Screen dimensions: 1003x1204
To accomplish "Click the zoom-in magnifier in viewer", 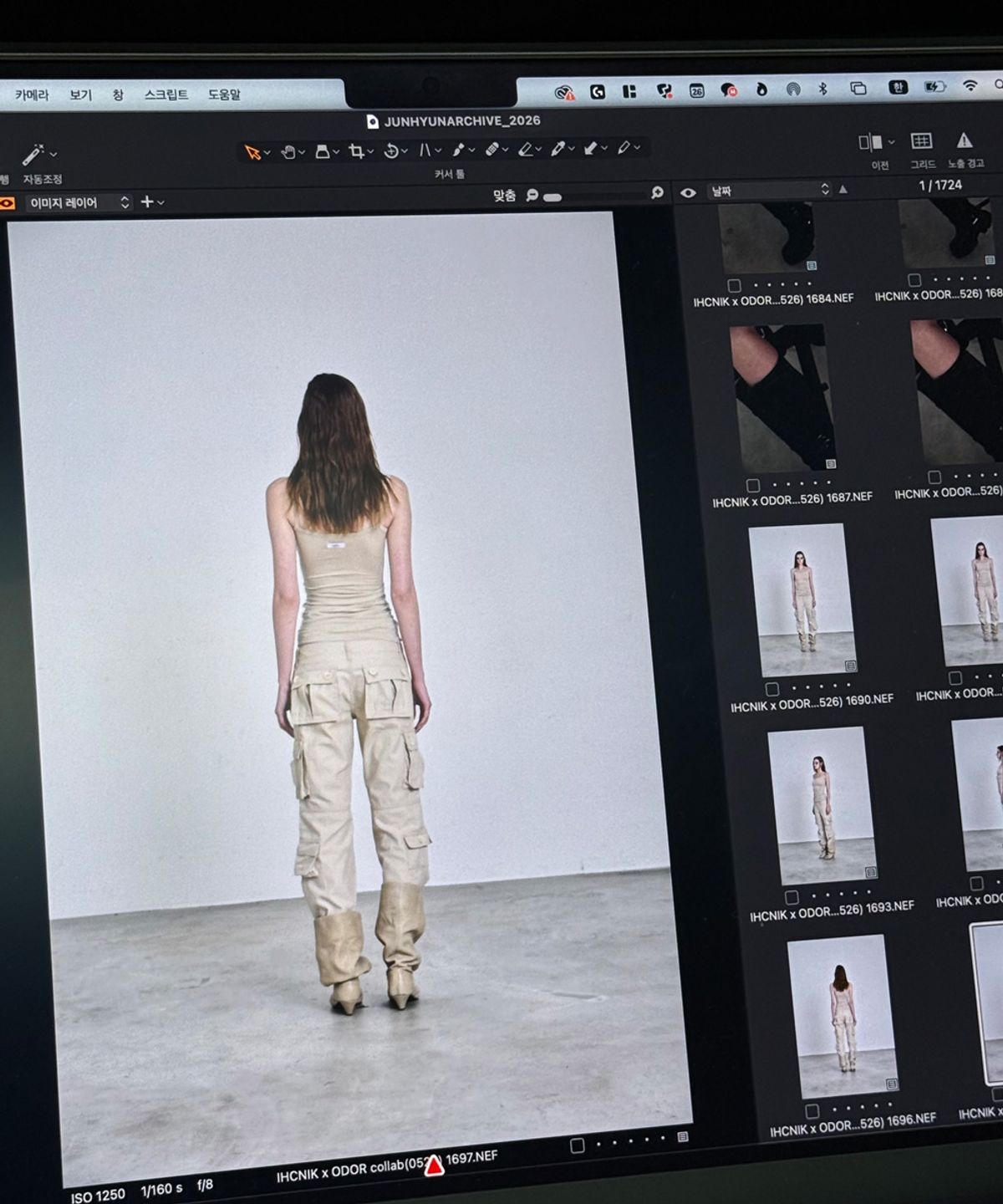I will [658, 193].
